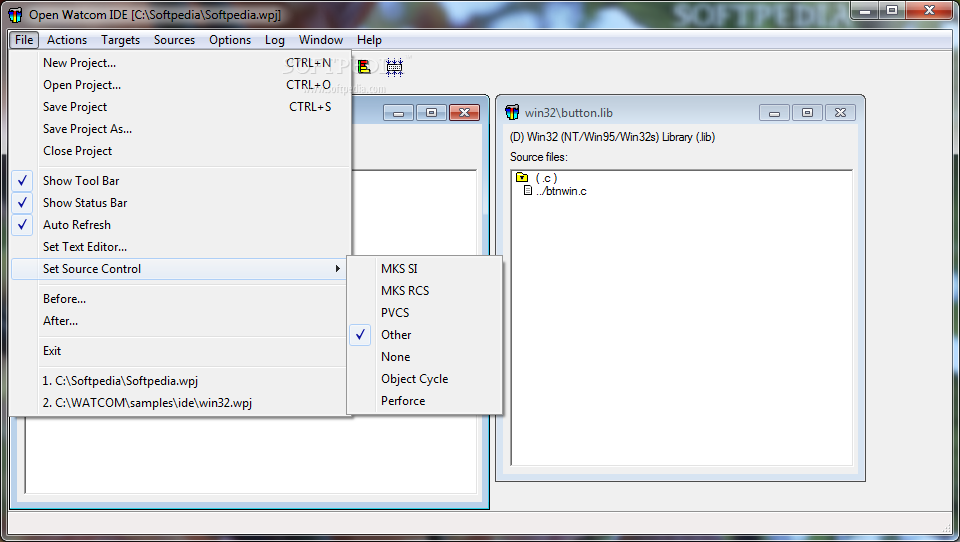Disable Auto Refresh option
Viewport: 960px width, 542px height.
tap(181, 225)
